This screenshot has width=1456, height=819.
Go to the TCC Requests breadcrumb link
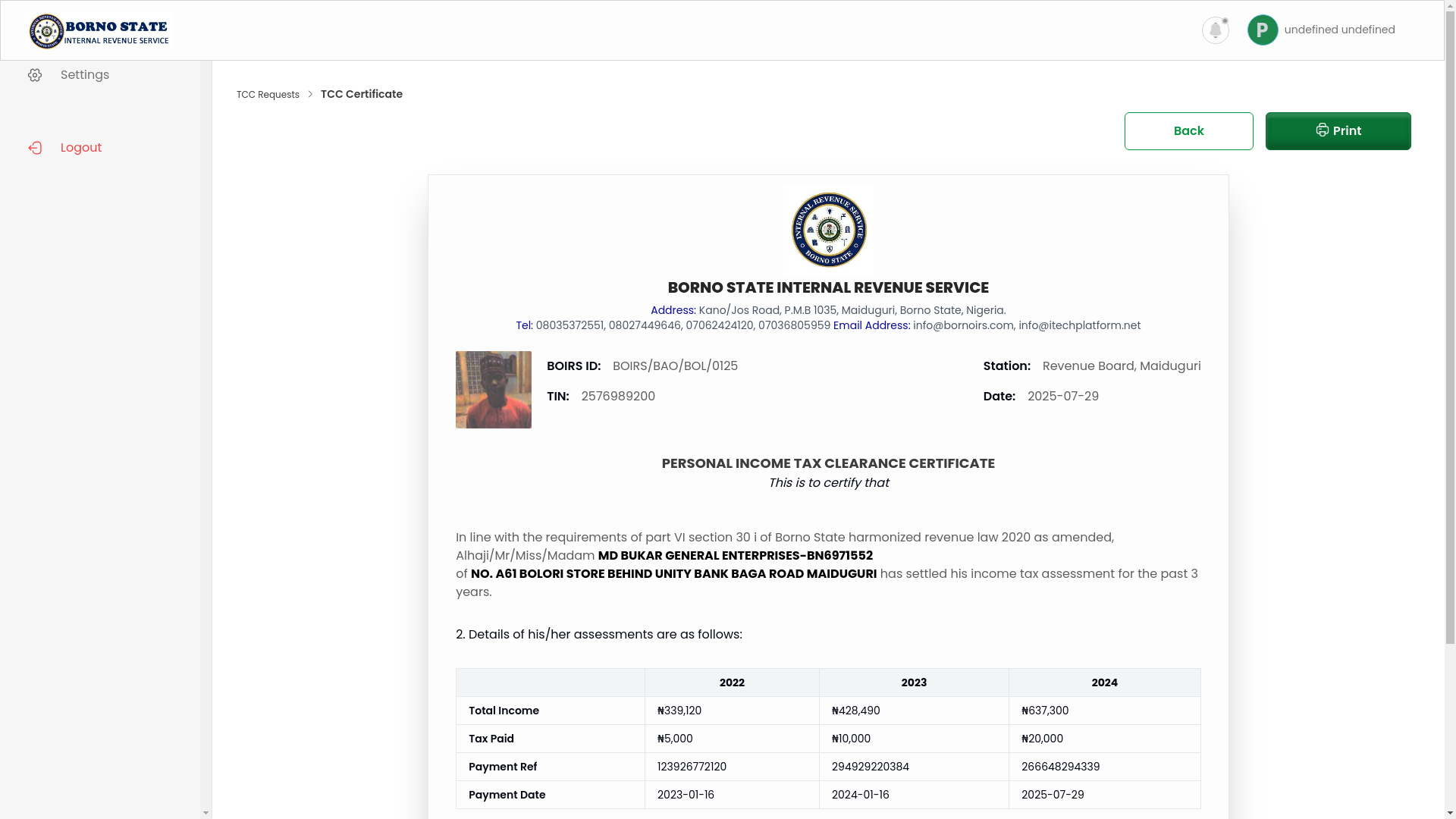coord(268,95)
